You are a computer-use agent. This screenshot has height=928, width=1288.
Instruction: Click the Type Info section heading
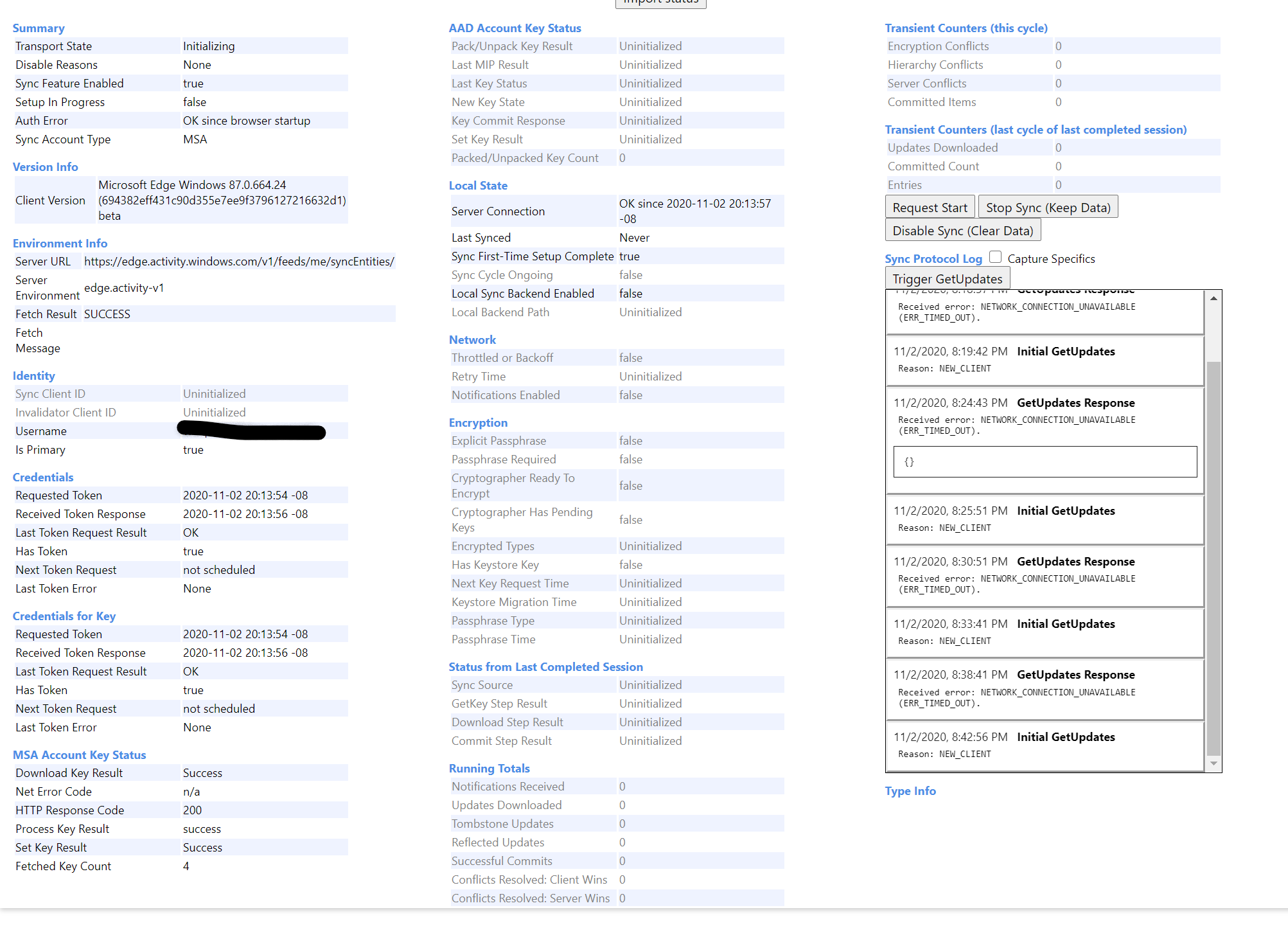910,791
